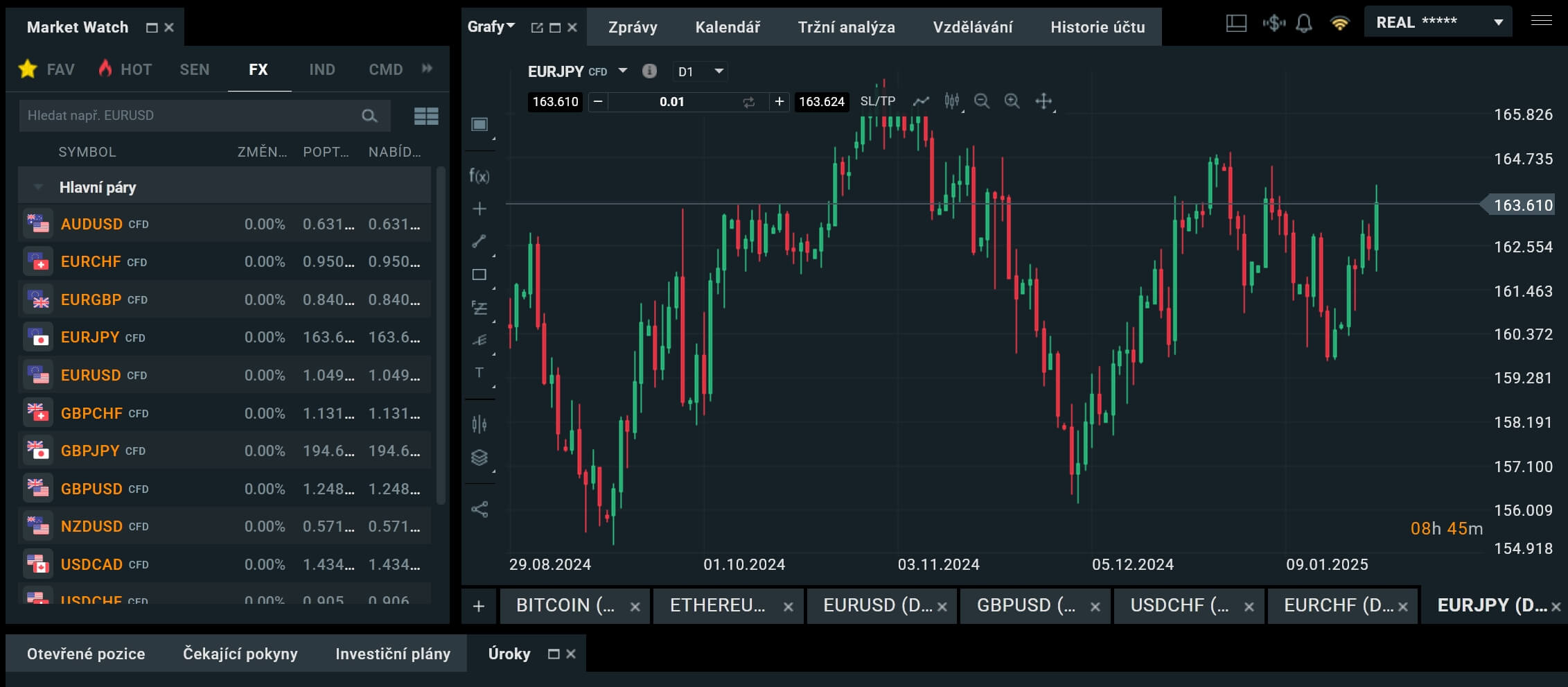Viewport: 1568px width, 687px height.
Task: Open the f(x) indicators tool
Action: [479, 176]
